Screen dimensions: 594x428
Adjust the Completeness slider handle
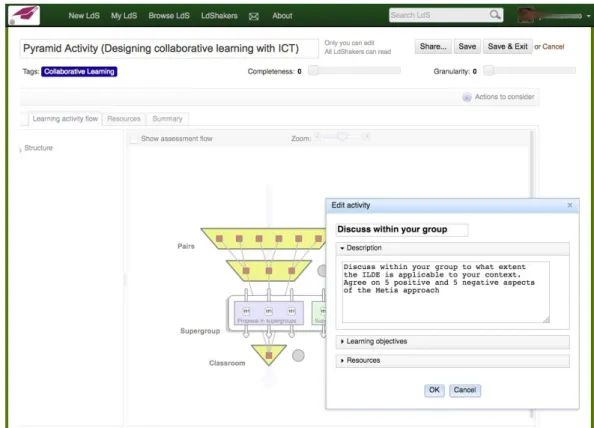coord(313,70)
